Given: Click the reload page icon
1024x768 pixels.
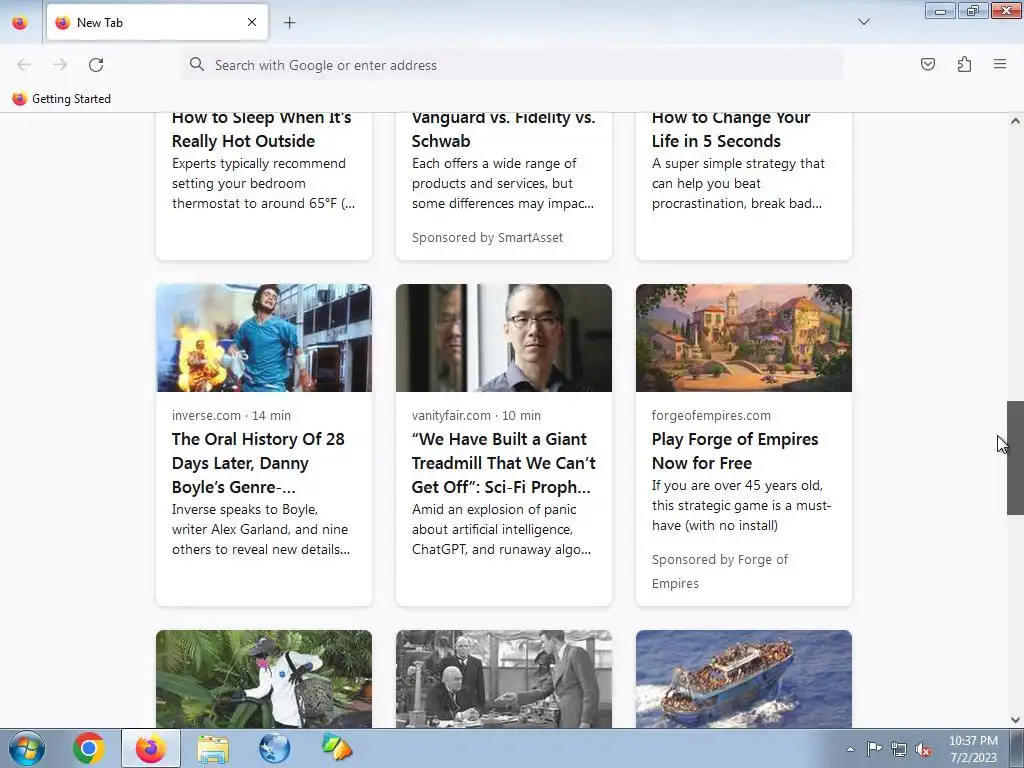Looking at the screenshot, I should coord(96,65).
